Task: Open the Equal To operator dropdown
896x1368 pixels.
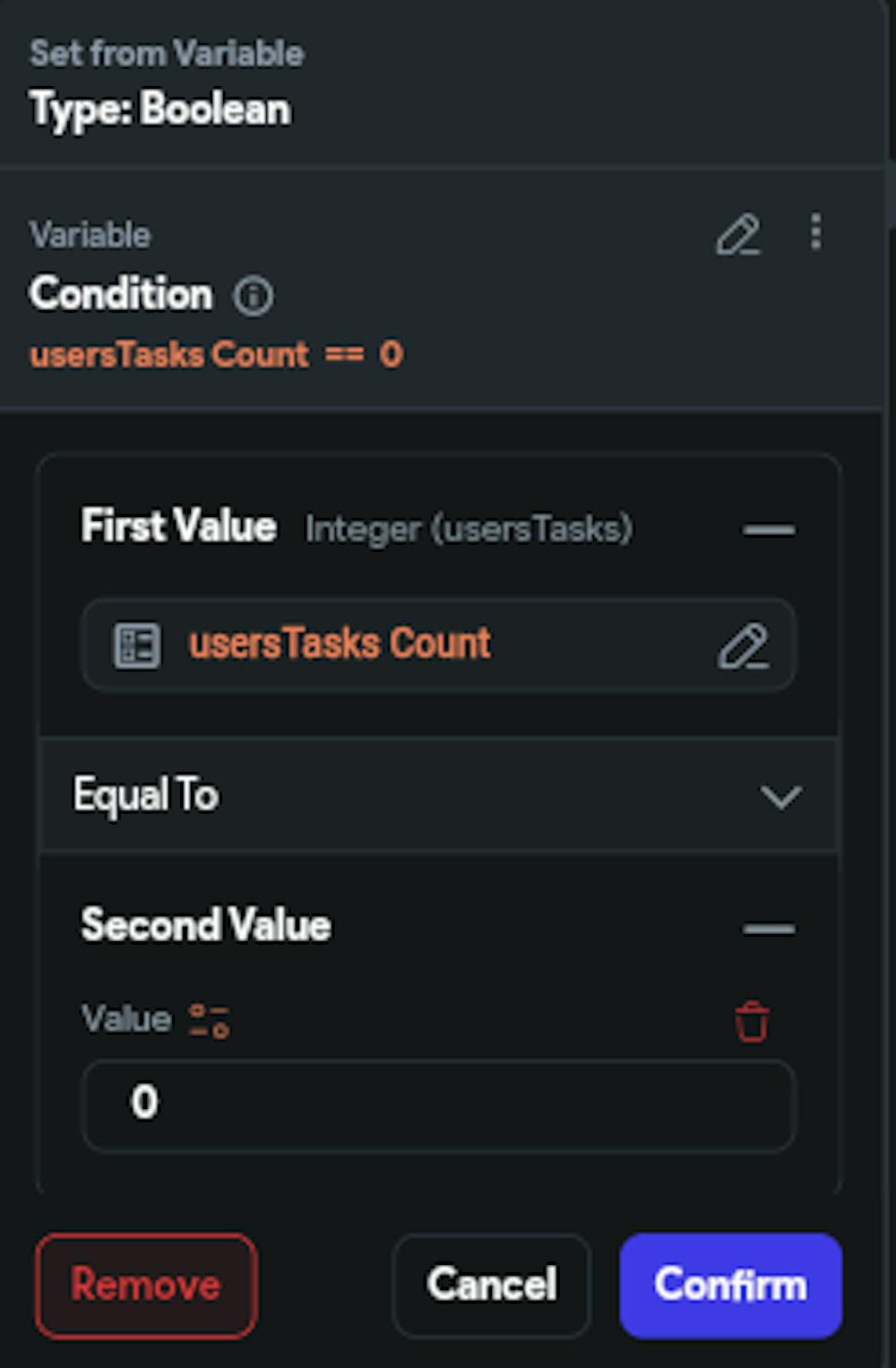Action: point(438,795)
